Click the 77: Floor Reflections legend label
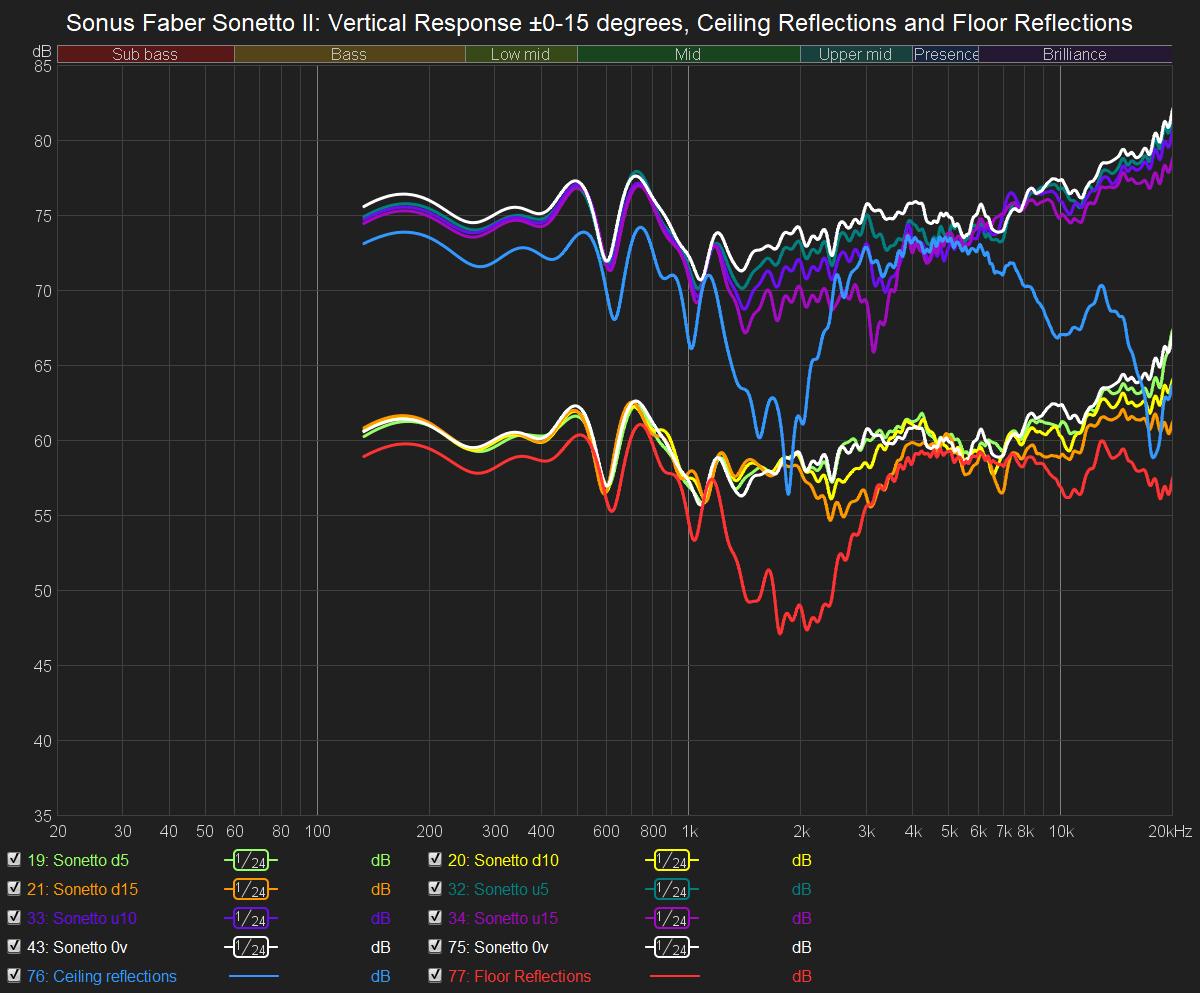Screen dimensions: 1200x993 tap(519, 976)
